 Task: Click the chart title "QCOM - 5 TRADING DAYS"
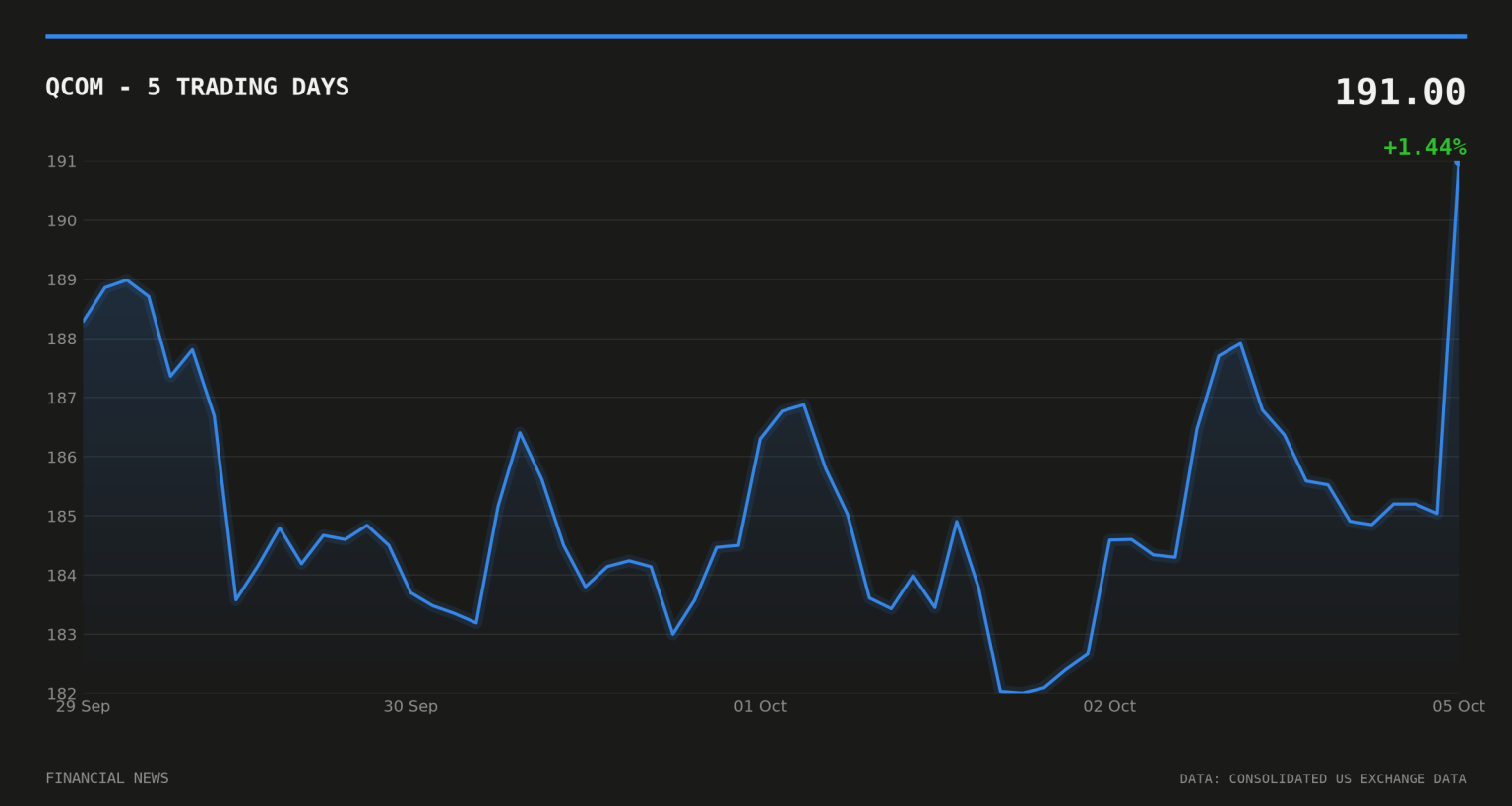[x=197, y=87]
